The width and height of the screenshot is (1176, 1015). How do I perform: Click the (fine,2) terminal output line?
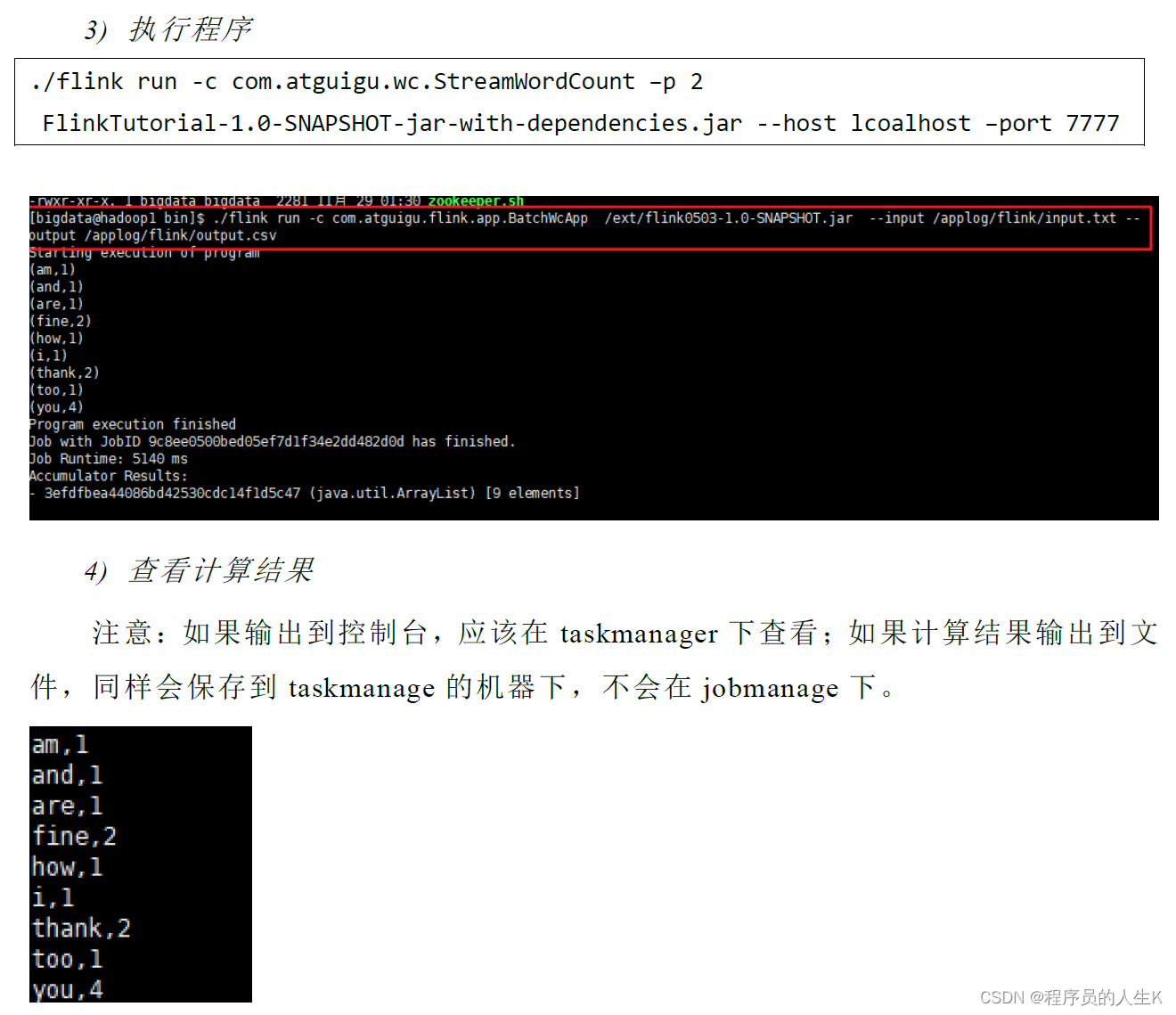[61, 321]
